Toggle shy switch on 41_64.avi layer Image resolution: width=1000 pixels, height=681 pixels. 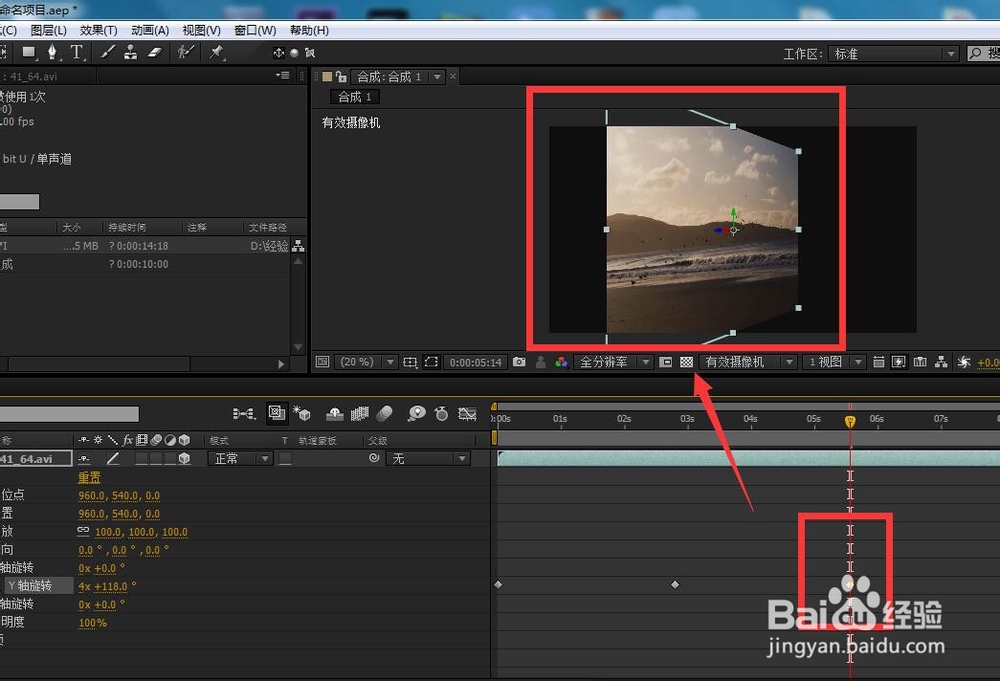tap(84, 458)
